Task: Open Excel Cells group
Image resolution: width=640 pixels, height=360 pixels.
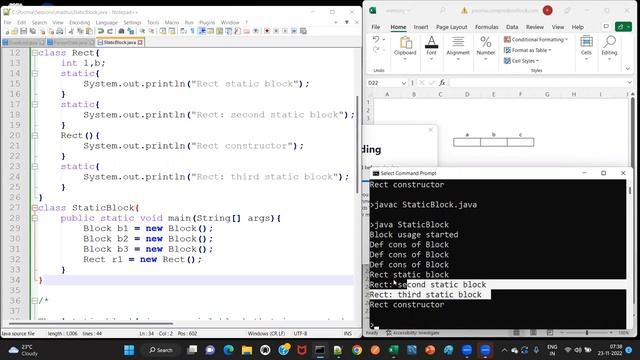Action: (586, 48)
